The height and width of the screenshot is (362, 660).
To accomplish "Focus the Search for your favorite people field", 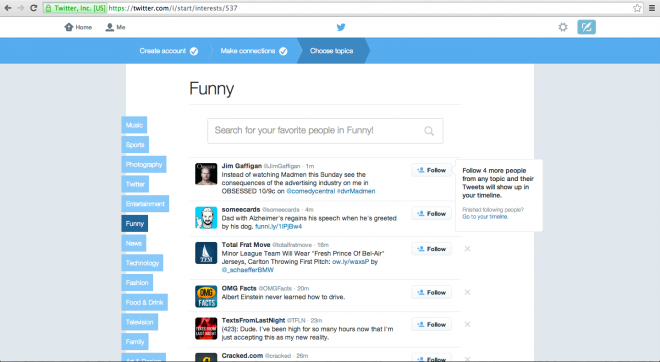I will 325,131.
